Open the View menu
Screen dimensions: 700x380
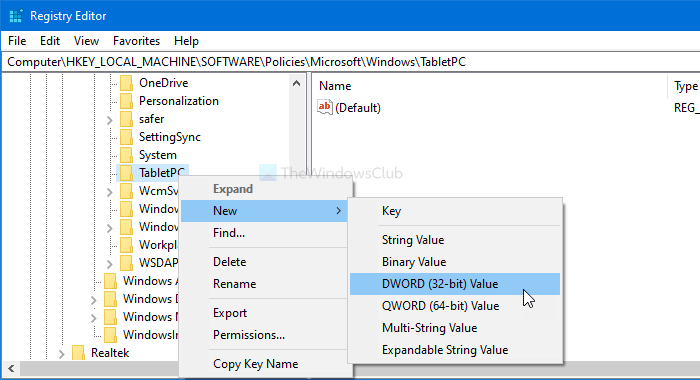(86, 41)
